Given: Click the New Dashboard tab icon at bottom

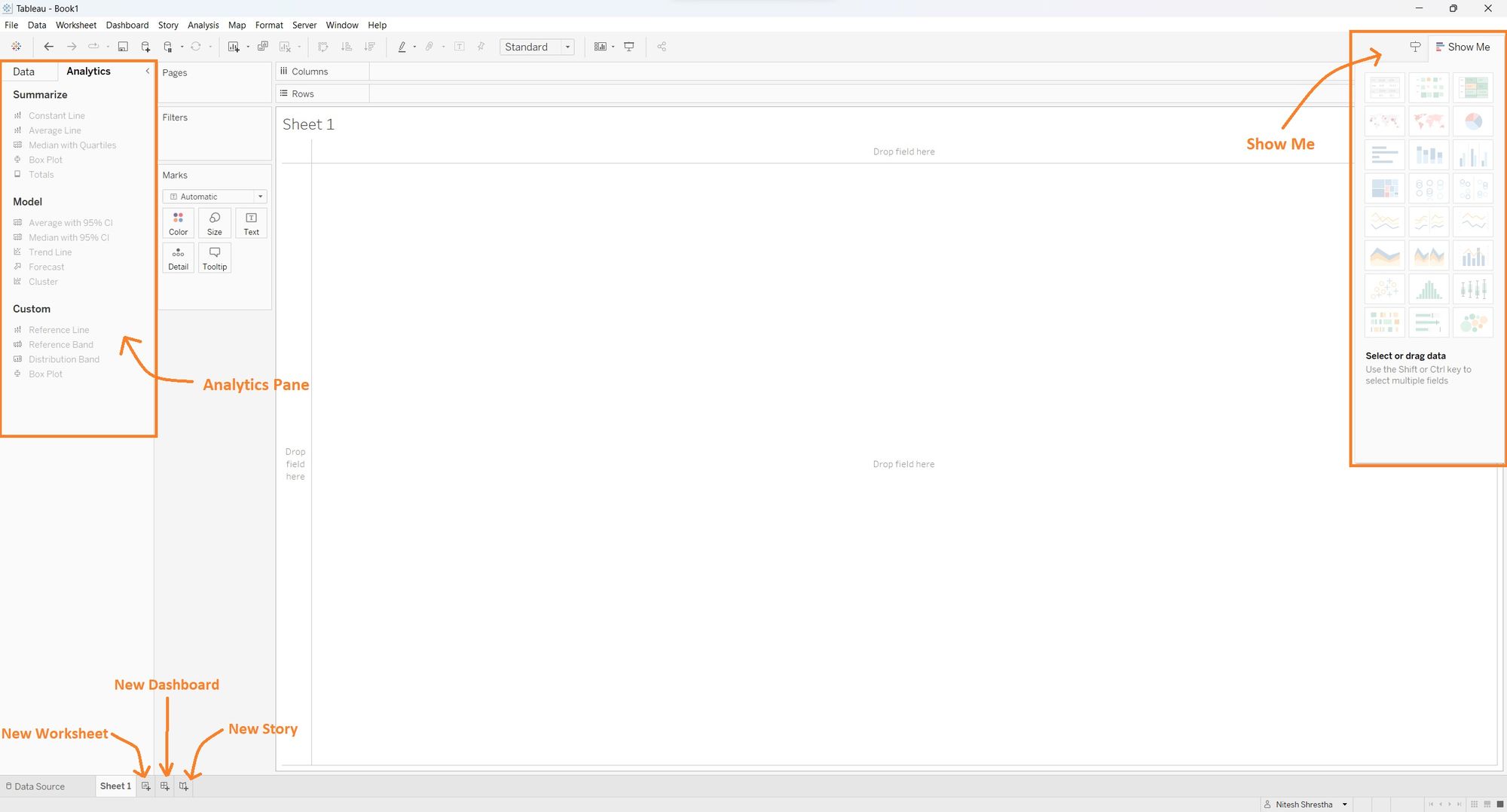Looking at the screenshot, I should tap(165, 786).
